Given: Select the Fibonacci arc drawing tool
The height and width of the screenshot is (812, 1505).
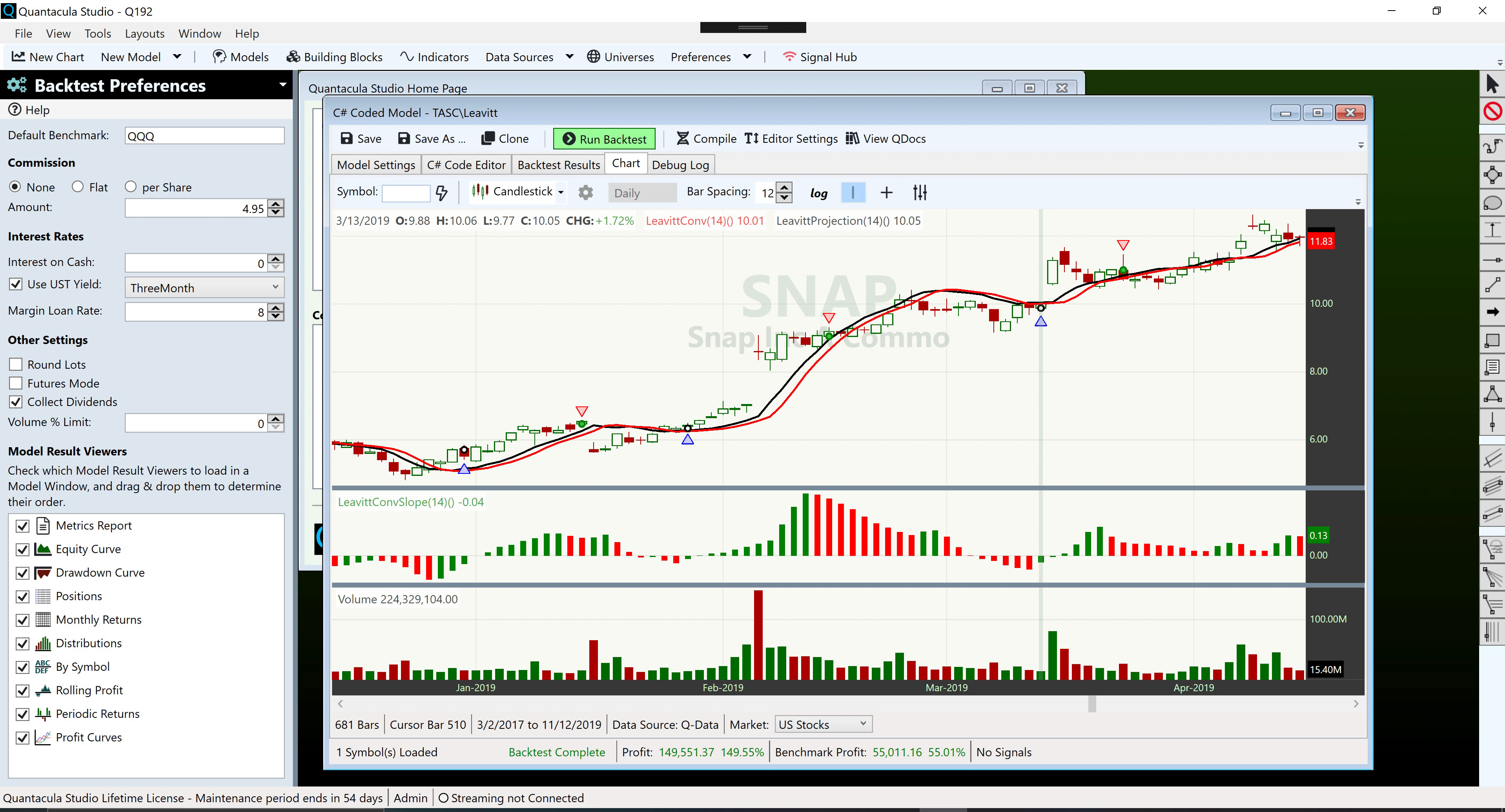Looking at the screenshot, I should [x=1492, y=549].
